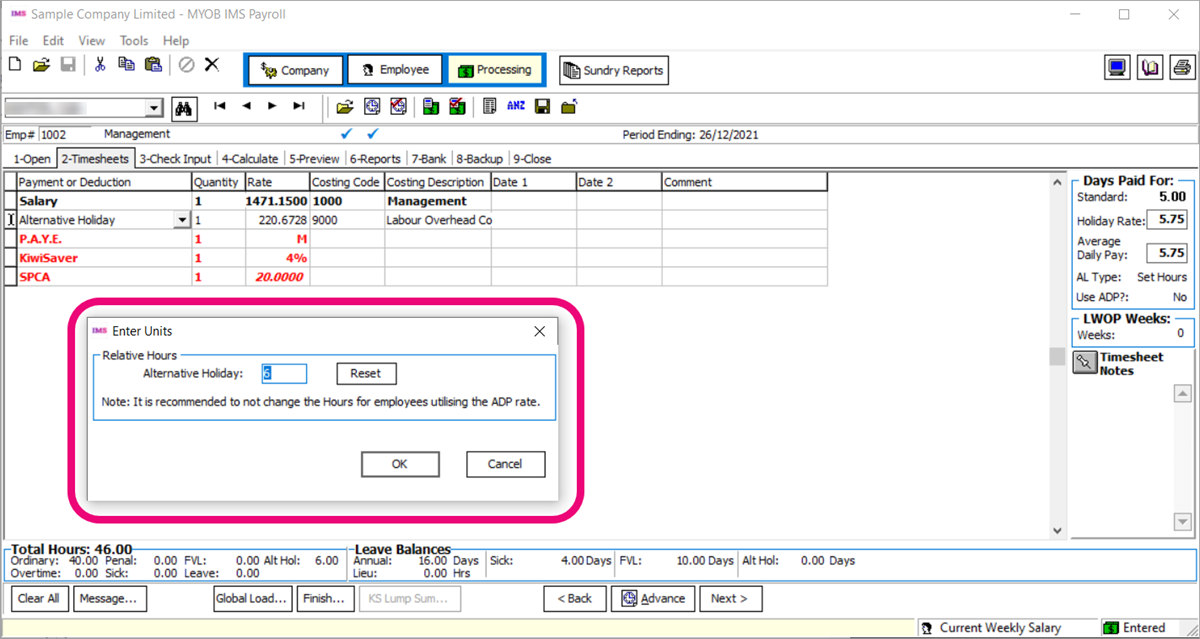Click the Copy icon

coord(126,65)
